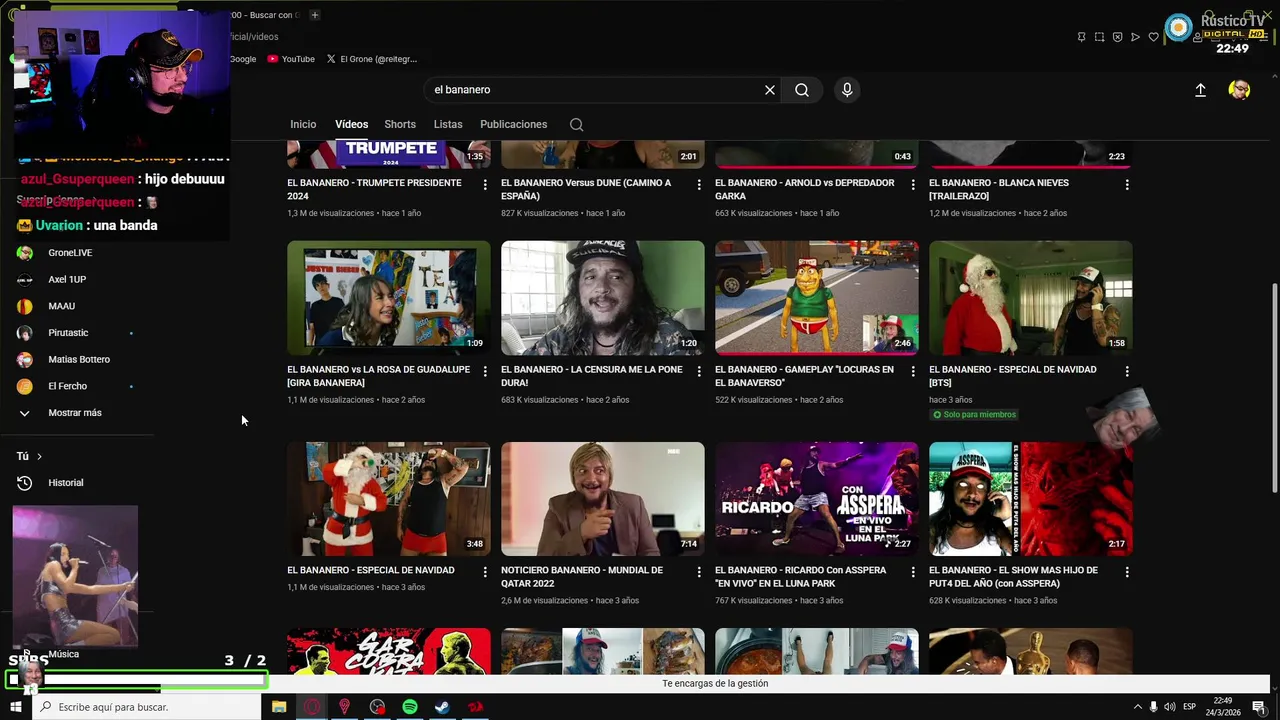Open three-dot menu for BLANCA NIEVES TRAILERAZO
1280x720 pixels.
pos(1127,185)
